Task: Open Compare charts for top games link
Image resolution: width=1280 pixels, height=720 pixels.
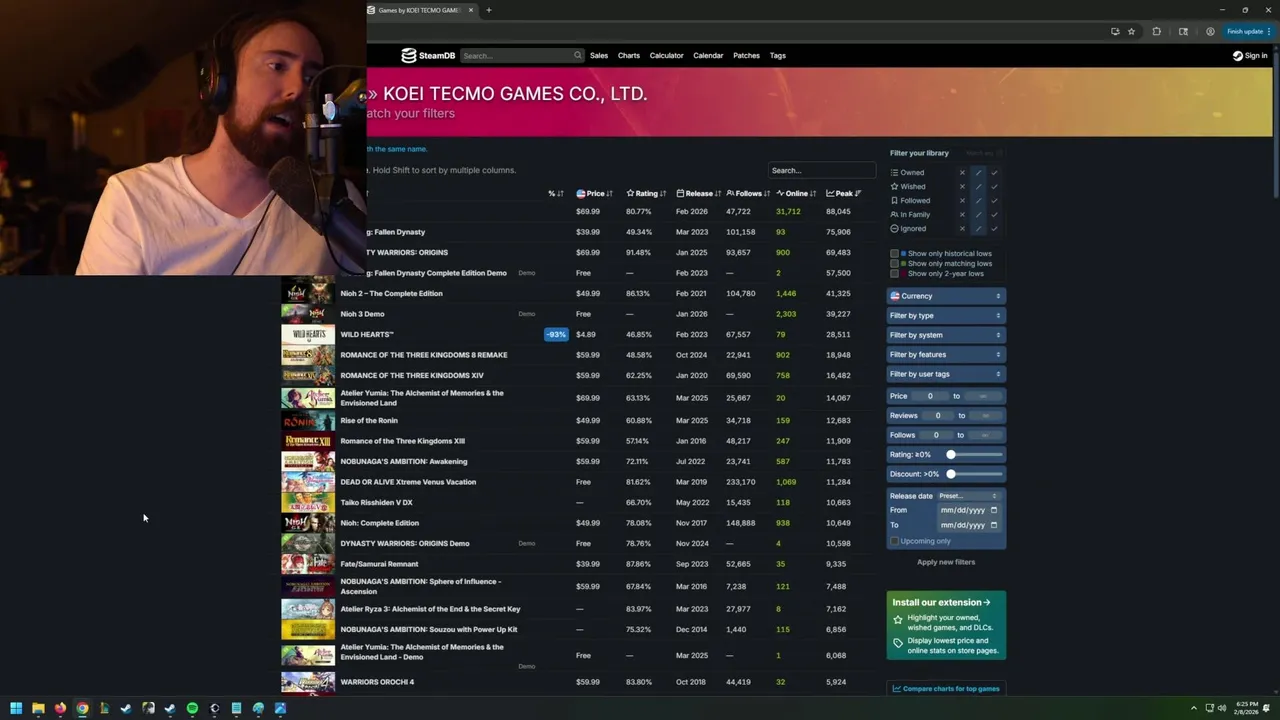Action: tap(946, 688)
